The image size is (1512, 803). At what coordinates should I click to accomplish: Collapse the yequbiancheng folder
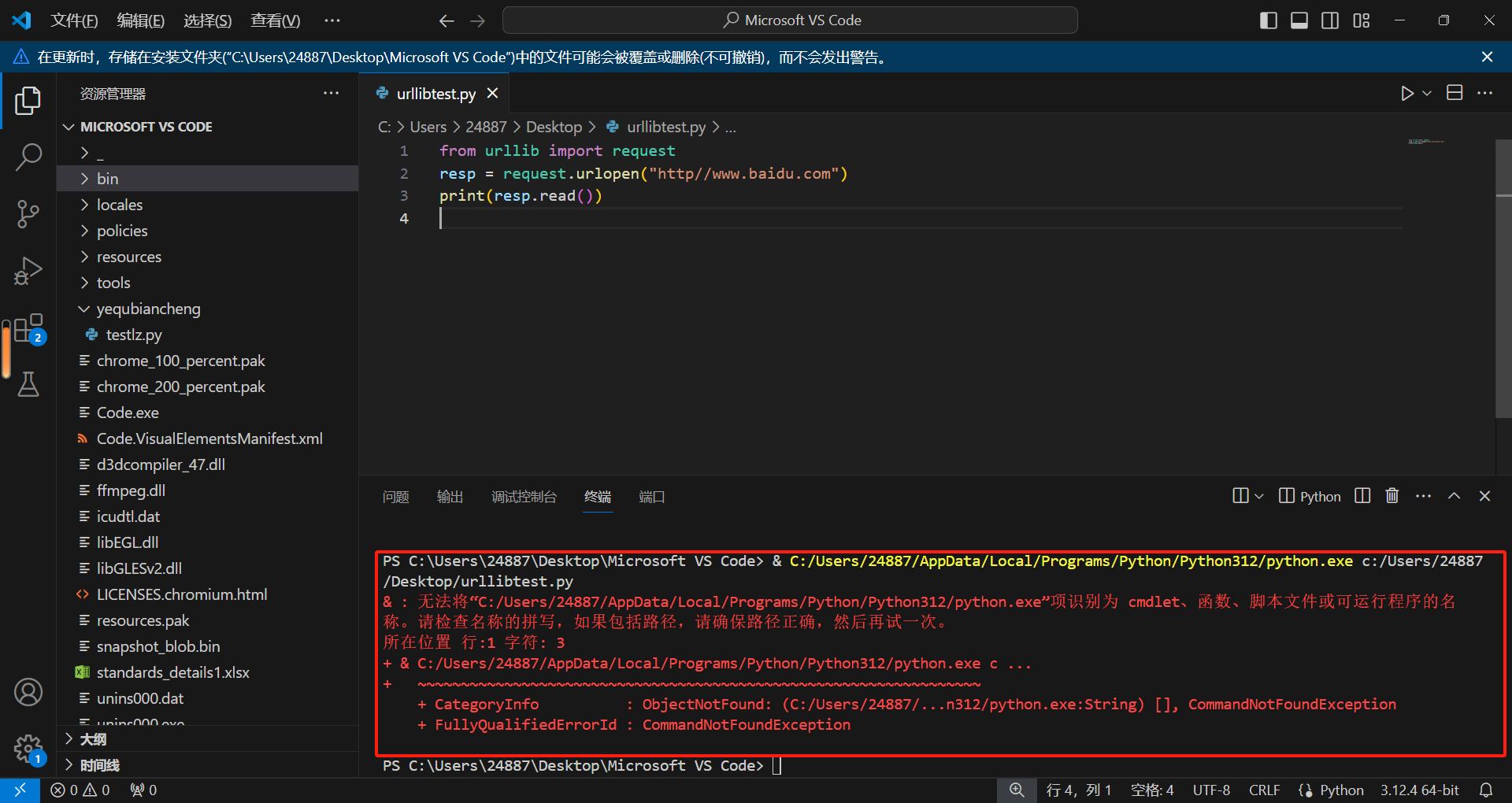[x=207, y=309]
